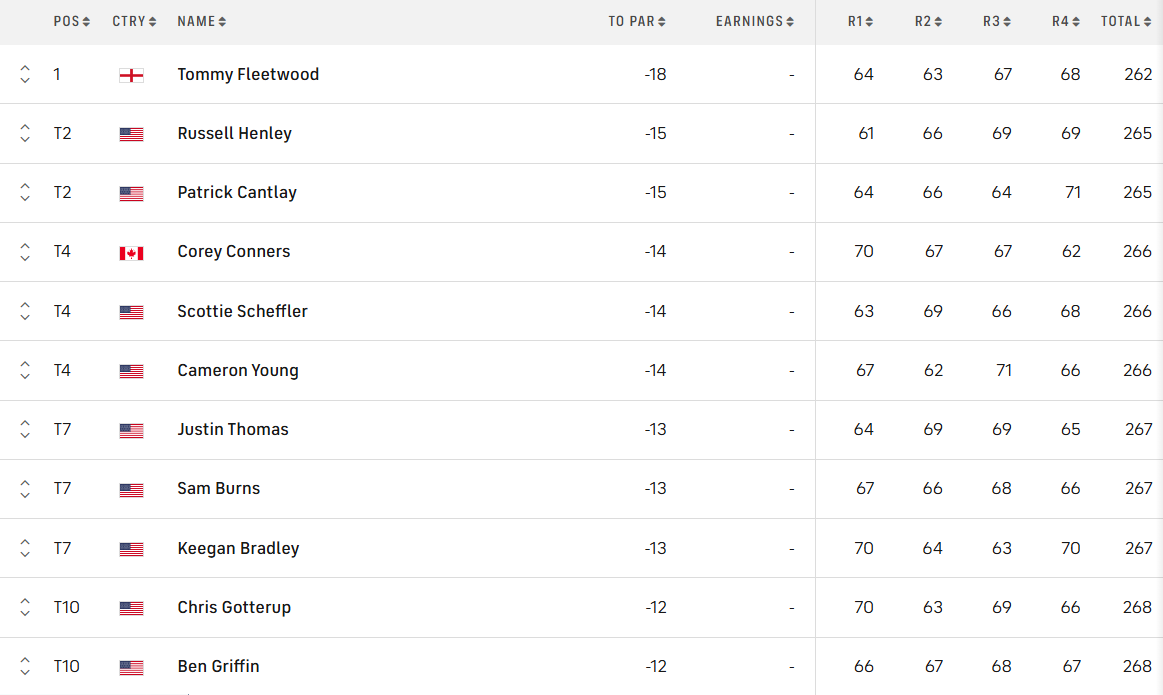Click the USA flag beside Justin Thomas

131,430
